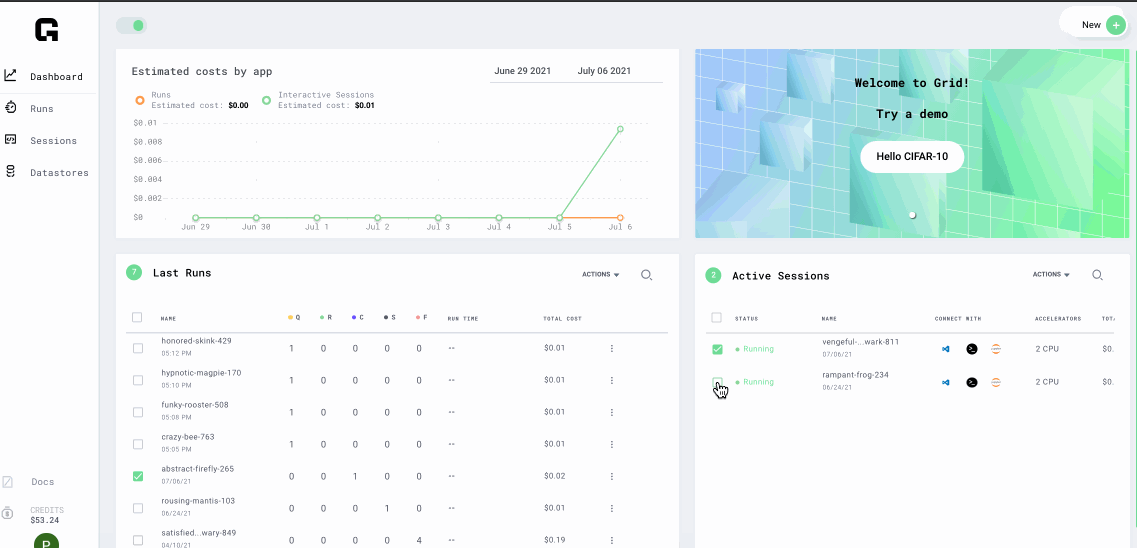Open the three-dot menu for honored-skink-429
This screenshot has width=1137, height=548.
[612, 349]
